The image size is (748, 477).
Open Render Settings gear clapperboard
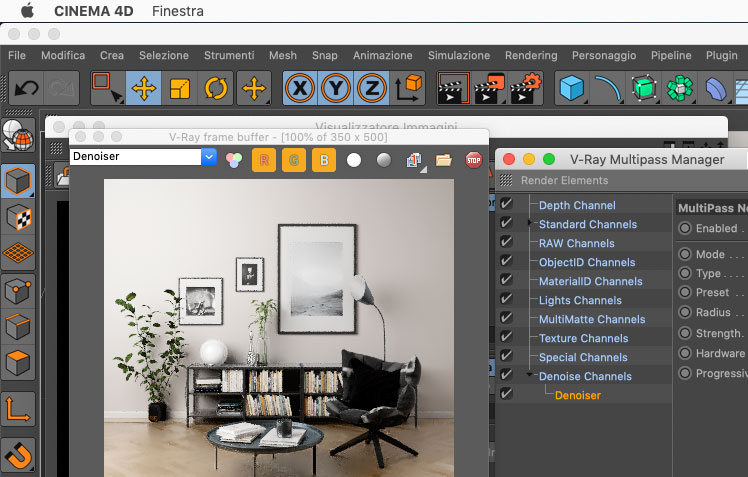[526, 88]
